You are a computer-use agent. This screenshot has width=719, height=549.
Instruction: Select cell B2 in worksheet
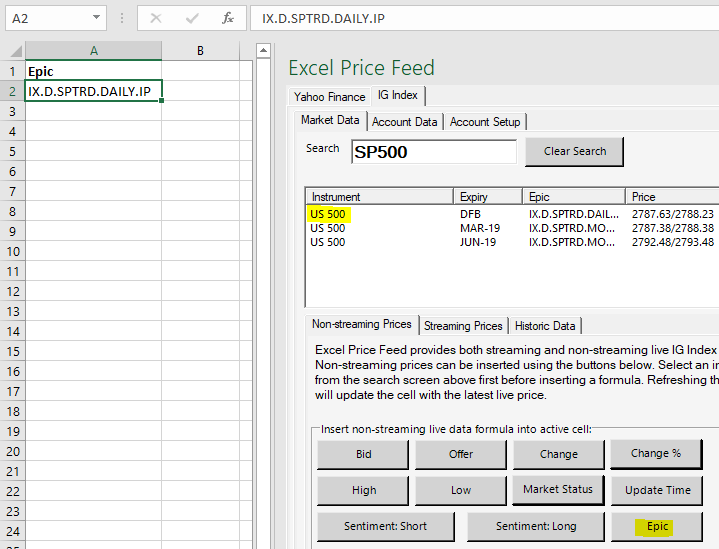click(x=200, y=91)
